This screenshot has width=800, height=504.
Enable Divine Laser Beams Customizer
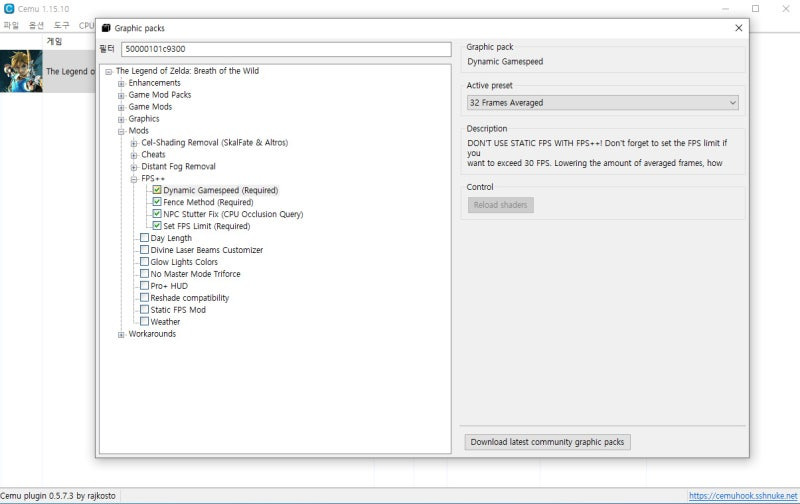click(x=144, y=249)
